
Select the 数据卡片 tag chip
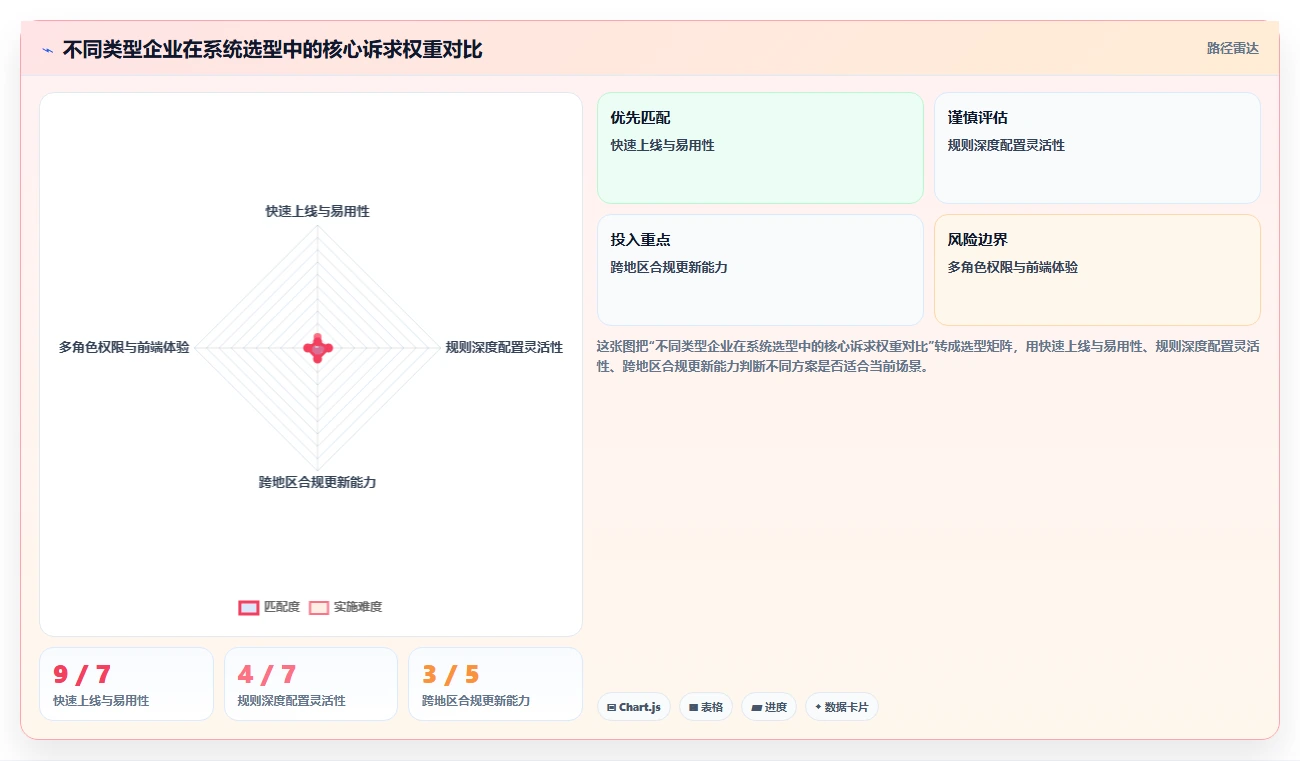[842, 707]
